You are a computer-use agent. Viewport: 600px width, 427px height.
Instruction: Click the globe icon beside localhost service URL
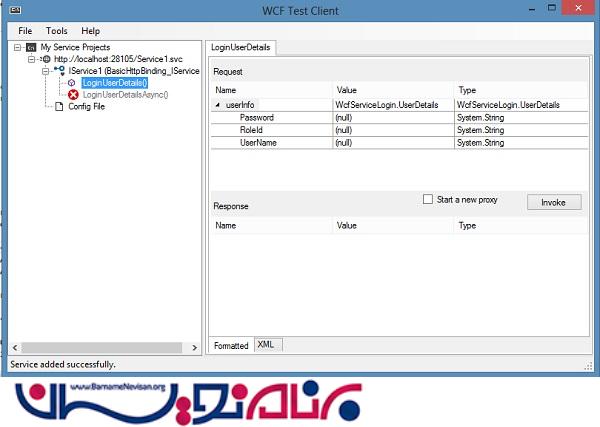pos(46,59)
